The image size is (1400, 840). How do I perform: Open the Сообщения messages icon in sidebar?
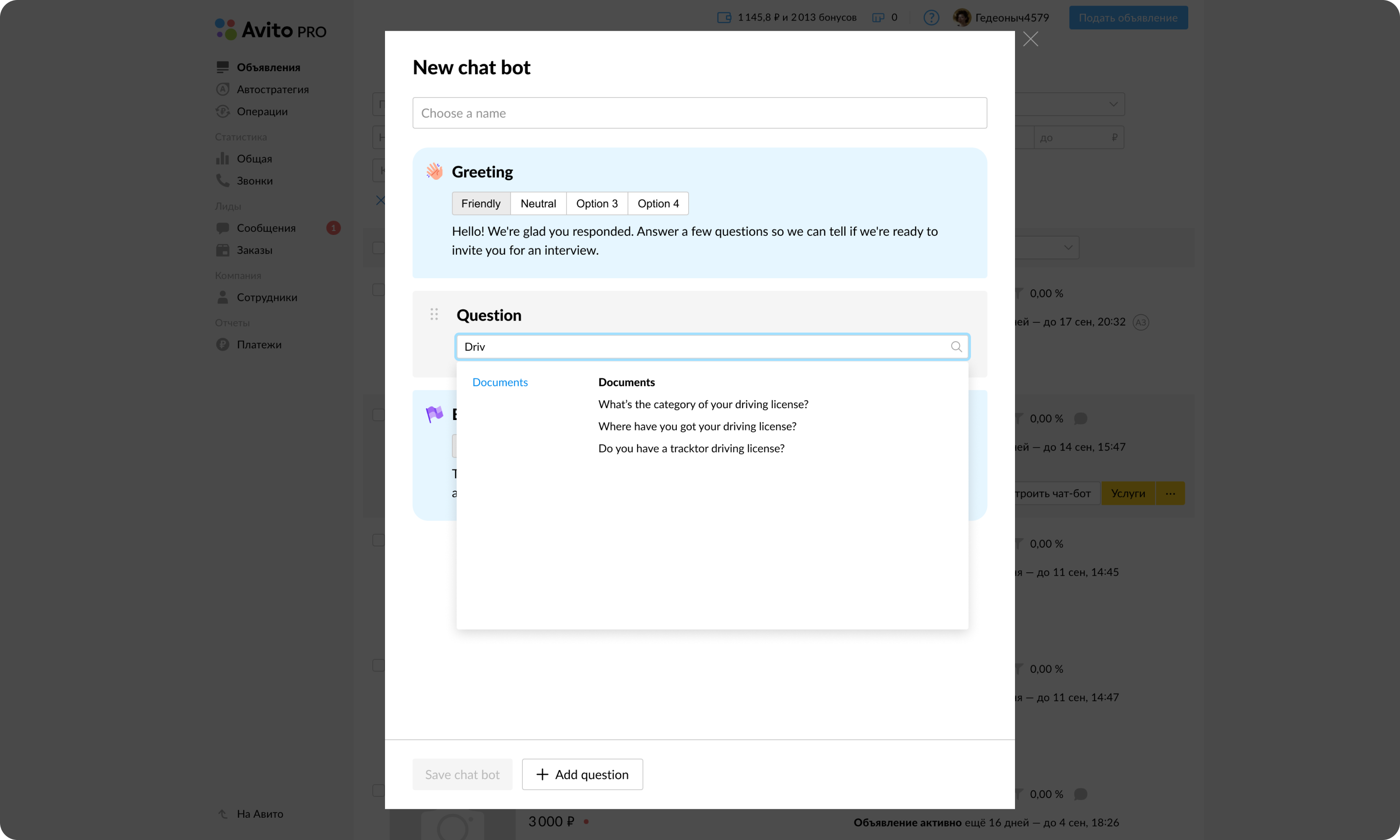click(224, 227)
